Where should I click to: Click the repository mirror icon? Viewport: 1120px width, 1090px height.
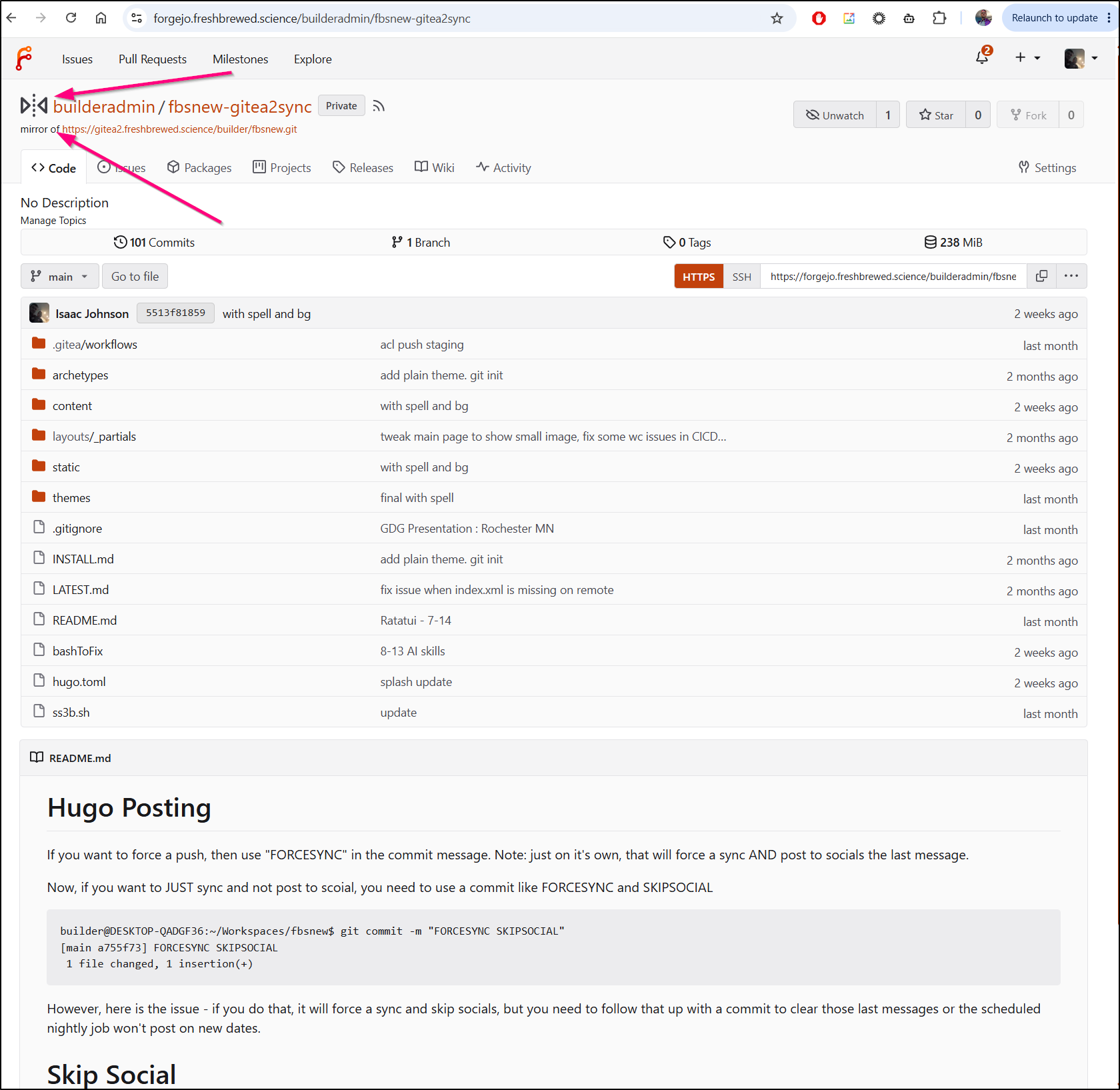pos(34,105)
